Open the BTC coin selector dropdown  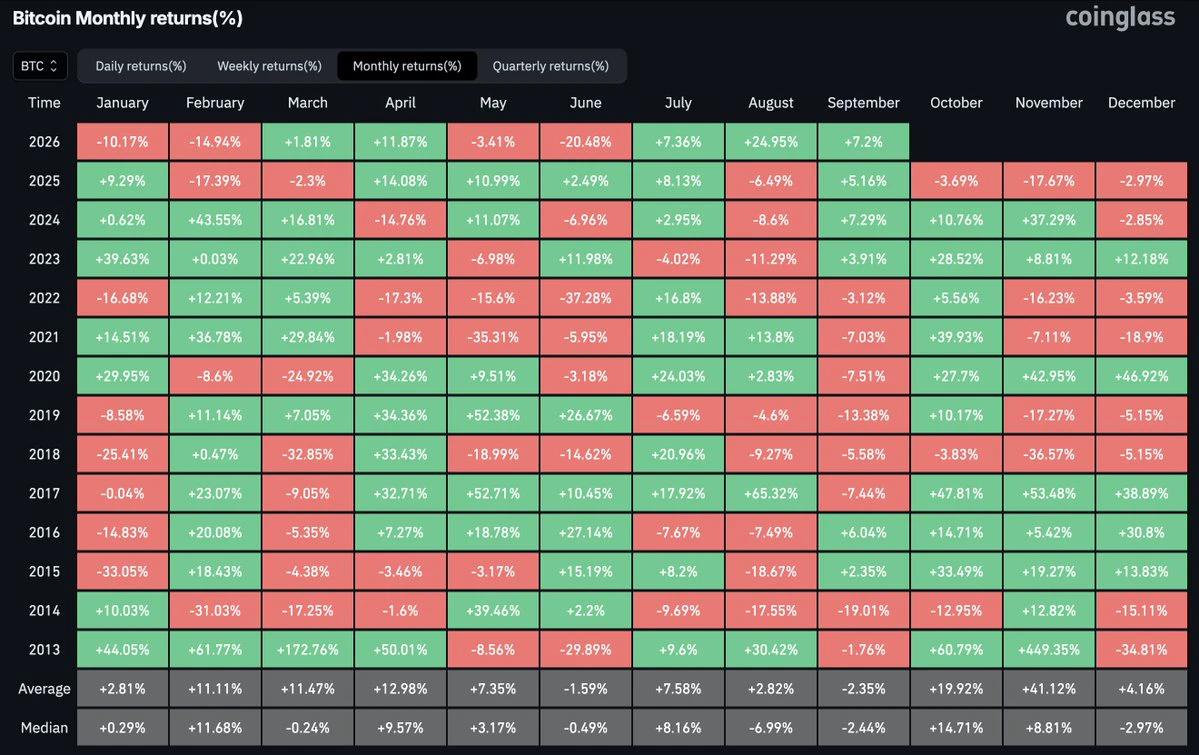[x=40, y=66]
